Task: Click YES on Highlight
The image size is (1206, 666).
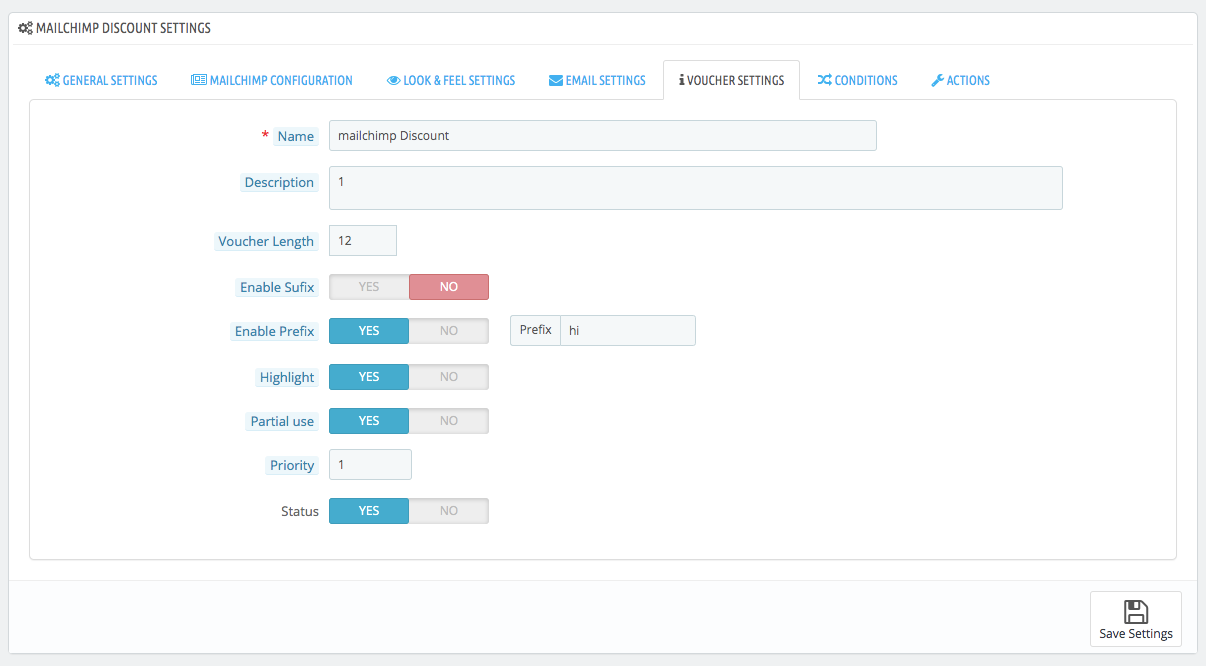Action: pyautogui.click(x=369, y=377)
